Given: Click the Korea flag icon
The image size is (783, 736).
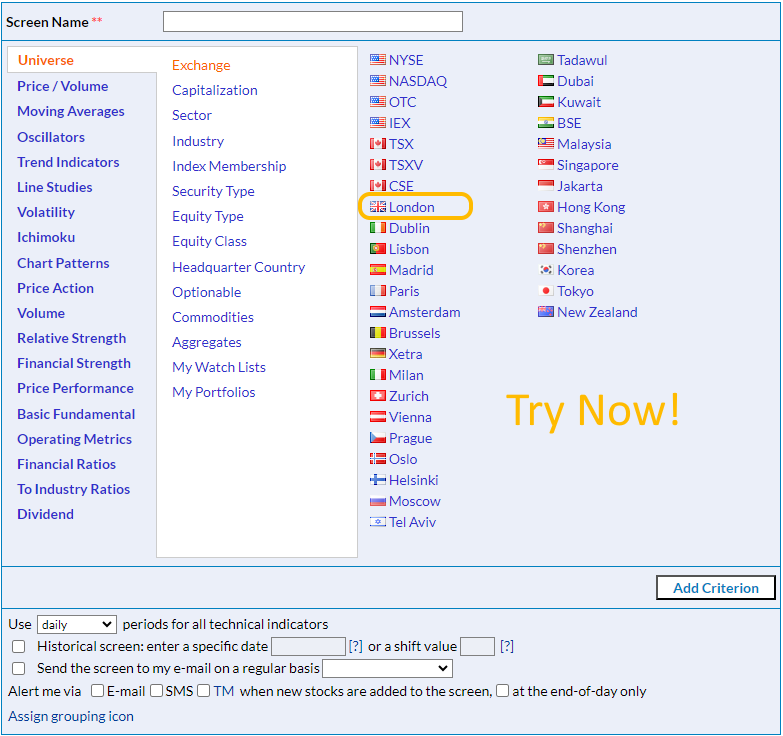Looking at the screenshot, I should click(546, 270).
